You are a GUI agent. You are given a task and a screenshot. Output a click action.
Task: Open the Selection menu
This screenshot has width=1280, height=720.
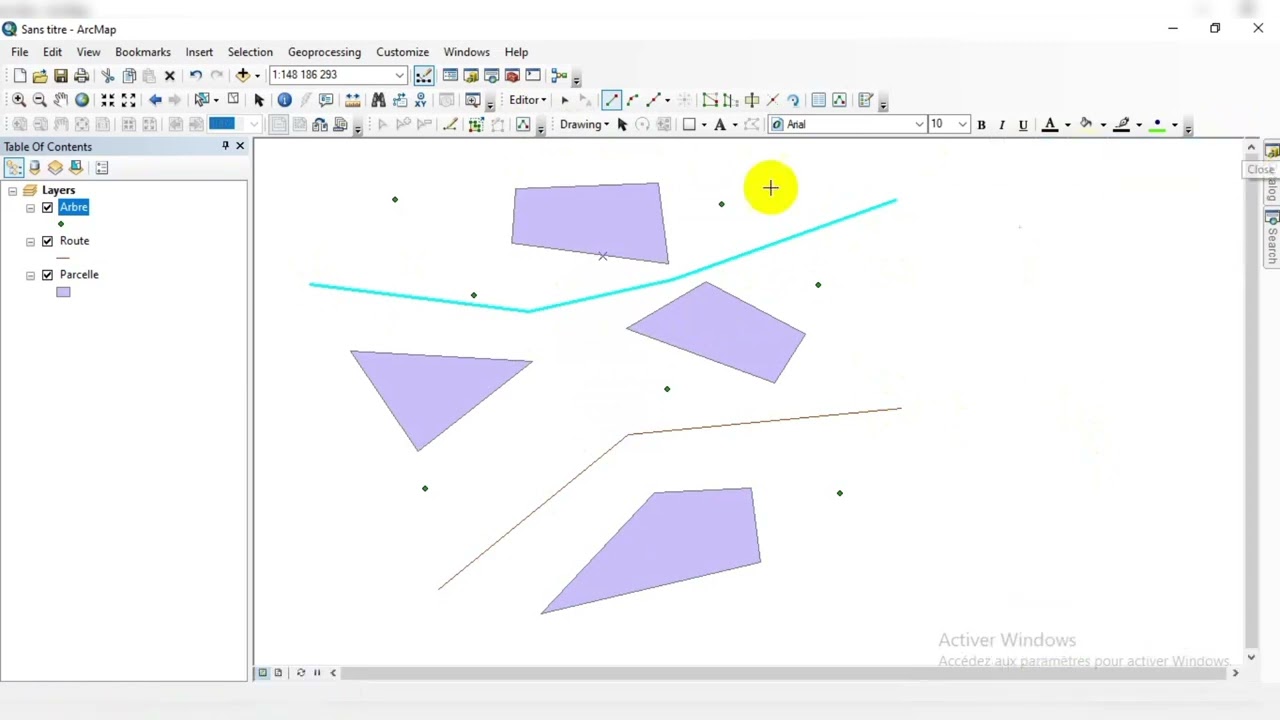point(250,52)
